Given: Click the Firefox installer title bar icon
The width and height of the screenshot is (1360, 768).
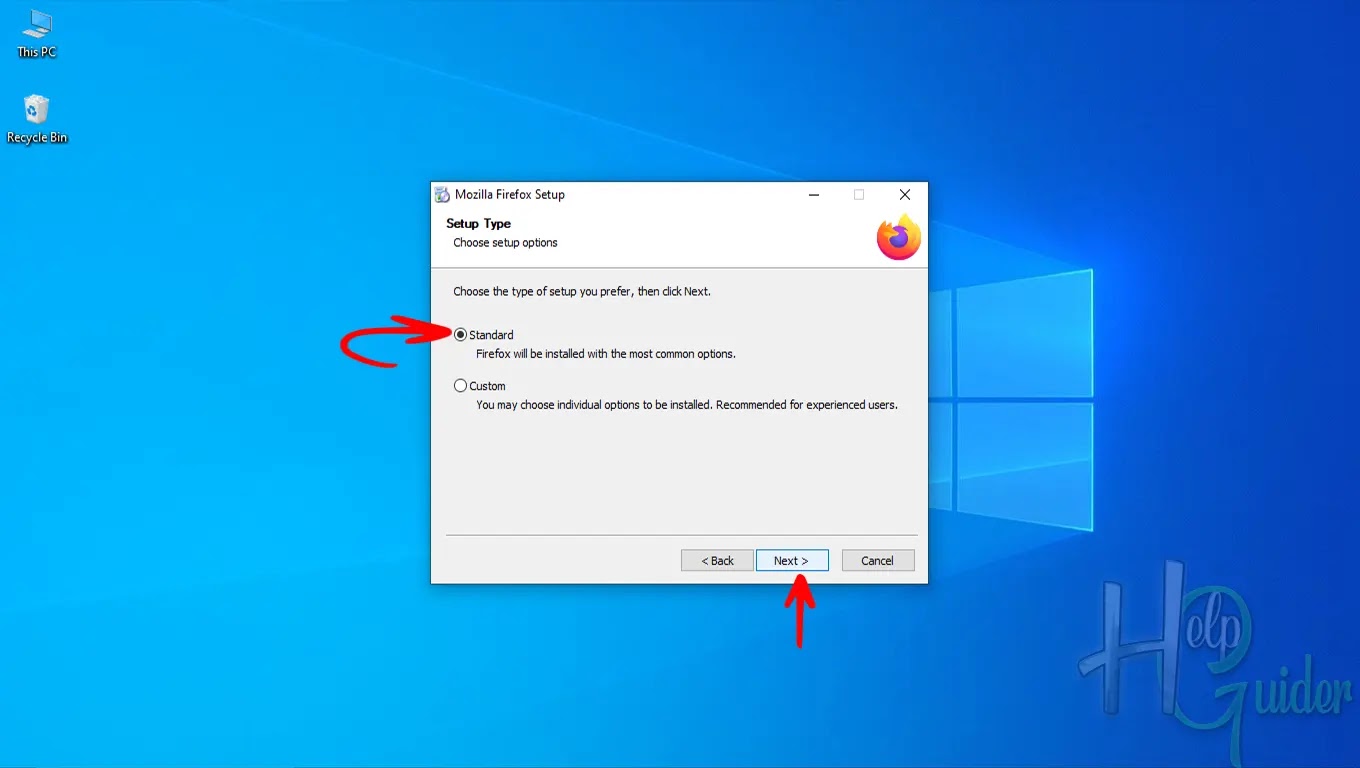Looking at the screenshot, I should (442, 195).
